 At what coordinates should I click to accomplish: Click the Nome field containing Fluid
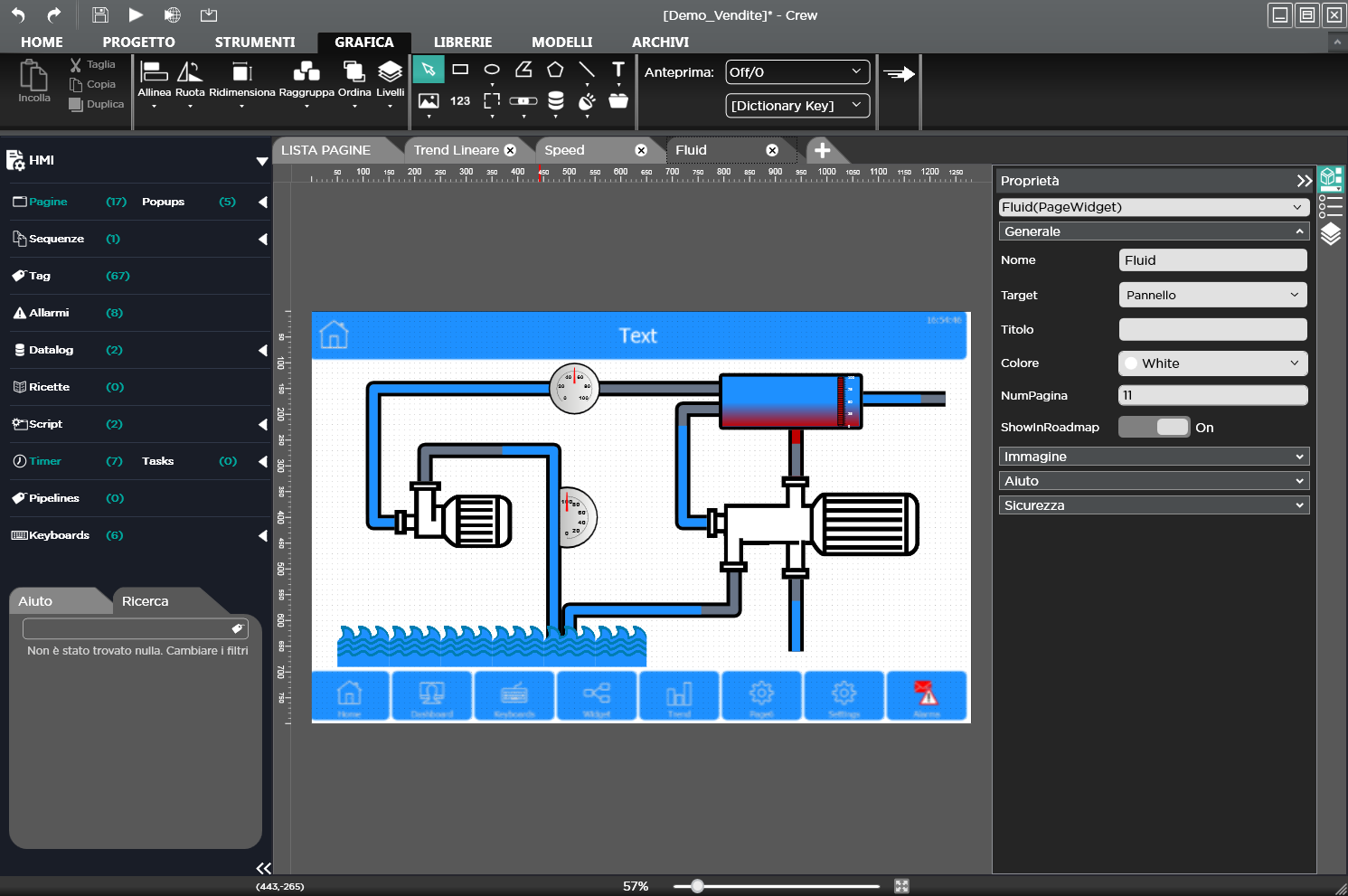1213,260
